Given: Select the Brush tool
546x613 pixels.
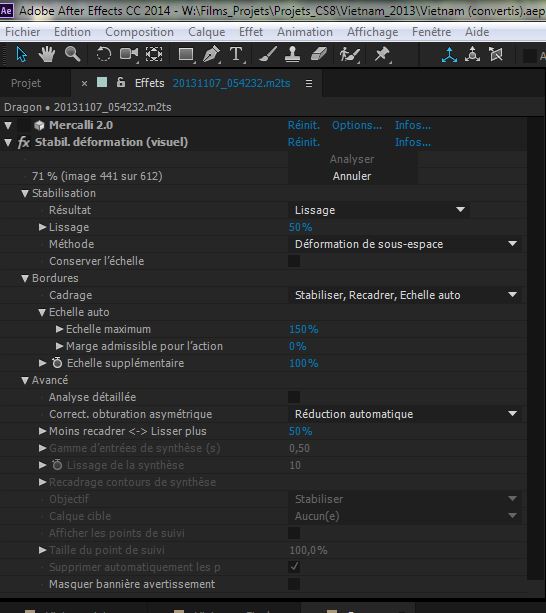Looking at the screenshot, I should [x=268, y=54].
